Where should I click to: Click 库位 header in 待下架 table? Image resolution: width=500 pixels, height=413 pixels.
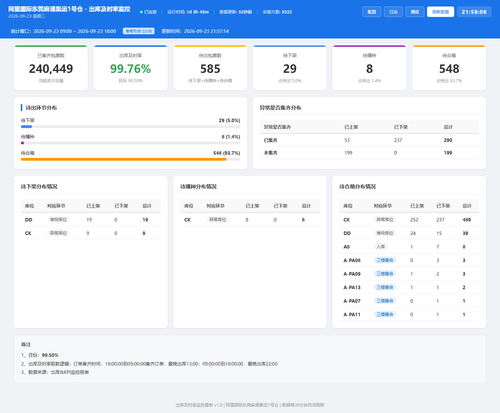tap(29, 206)
